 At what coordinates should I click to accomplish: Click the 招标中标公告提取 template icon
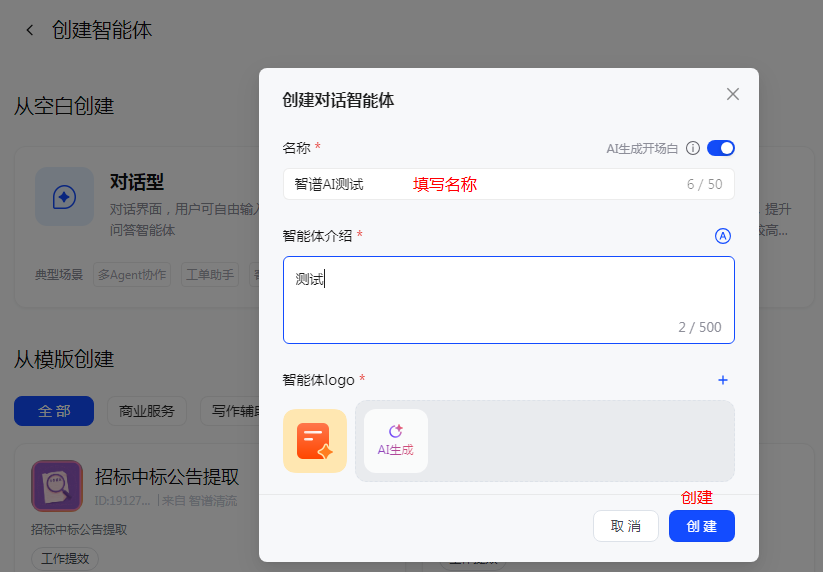coord(56,485)
